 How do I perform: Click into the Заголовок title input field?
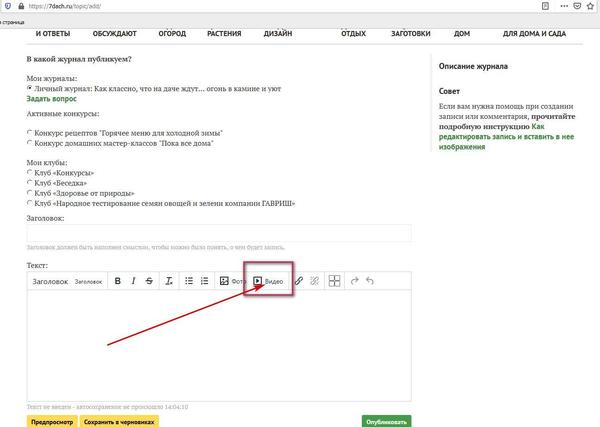(x=218, y=232)
